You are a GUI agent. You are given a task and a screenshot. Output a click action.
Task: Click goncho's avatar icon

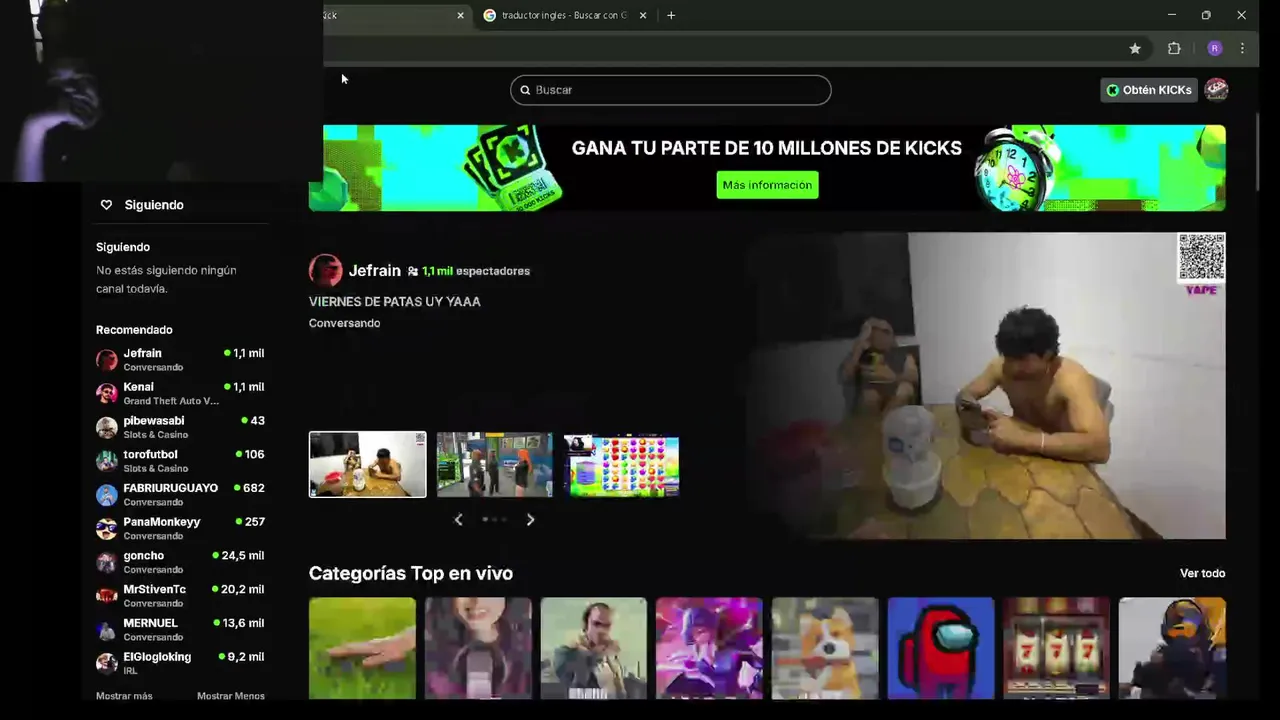pyautogui.click(x=107, y=562)
